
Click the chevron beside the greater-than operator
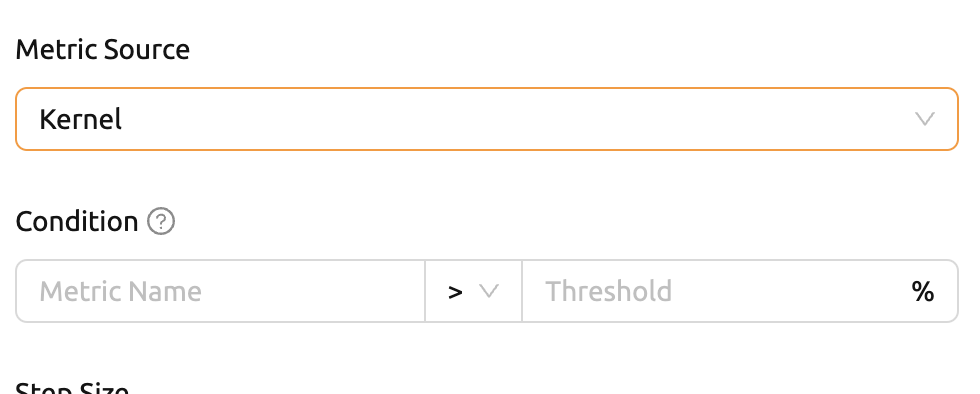pyautogui.click(x=488, y=291)
